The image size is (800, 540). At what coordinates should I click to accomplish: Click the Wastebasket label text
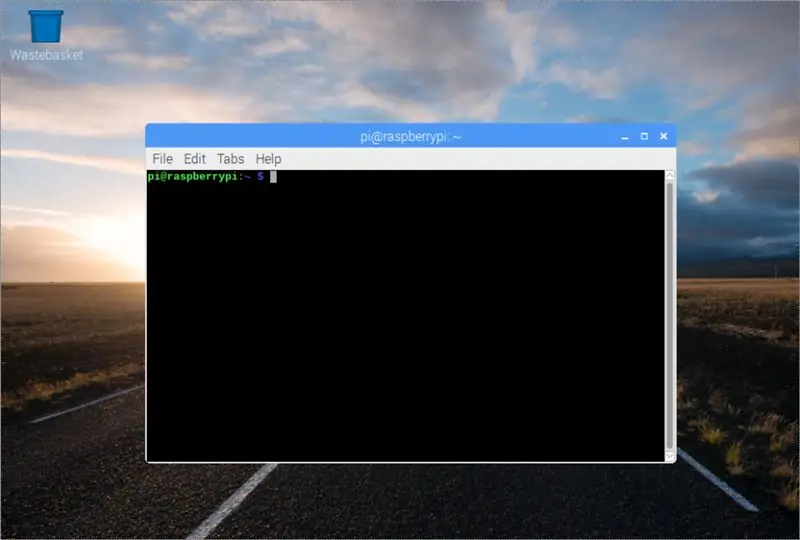[46, 55]
